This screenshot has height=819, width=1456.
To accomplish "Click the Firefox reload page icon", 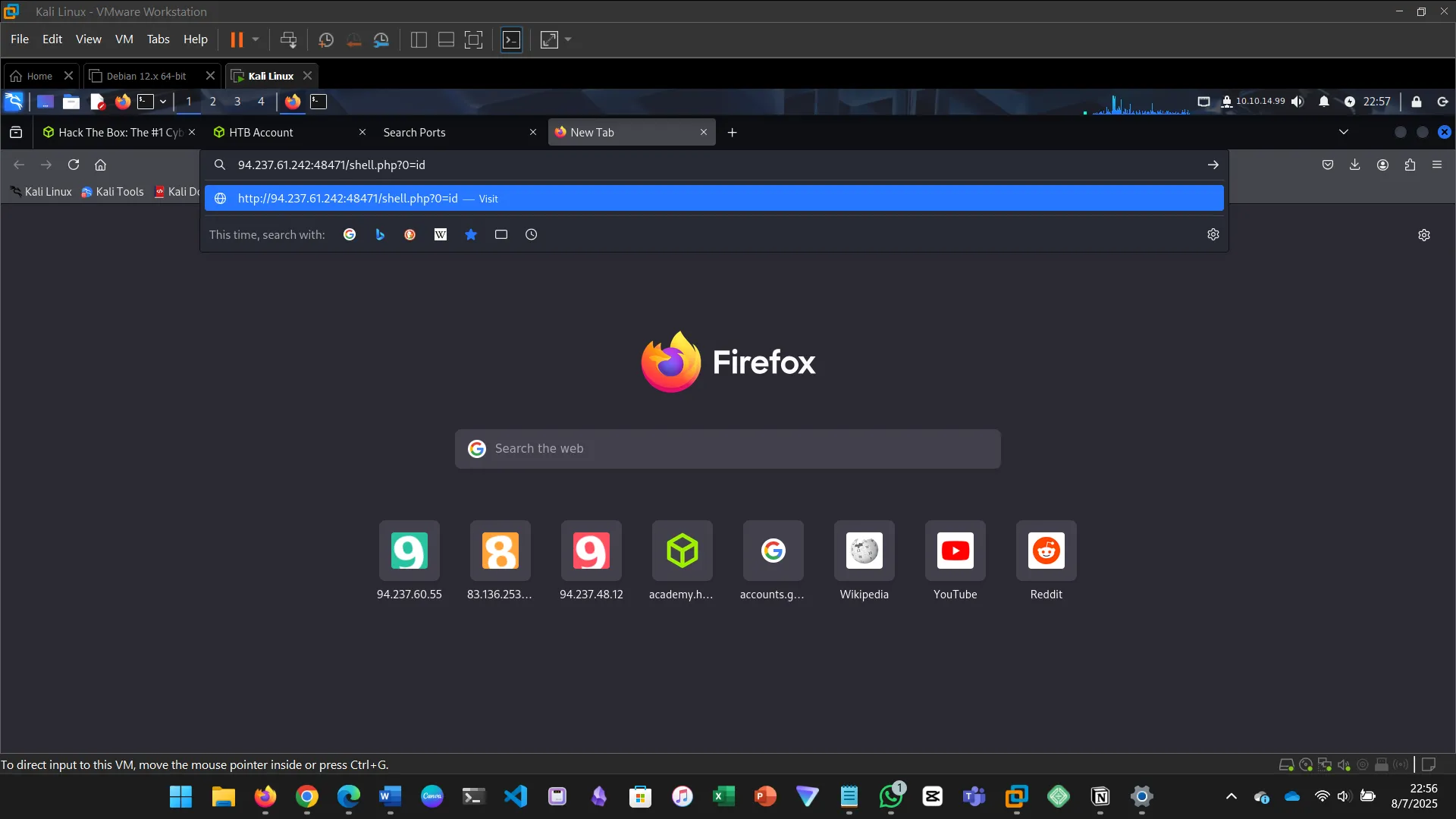I will tap(74, 165).
